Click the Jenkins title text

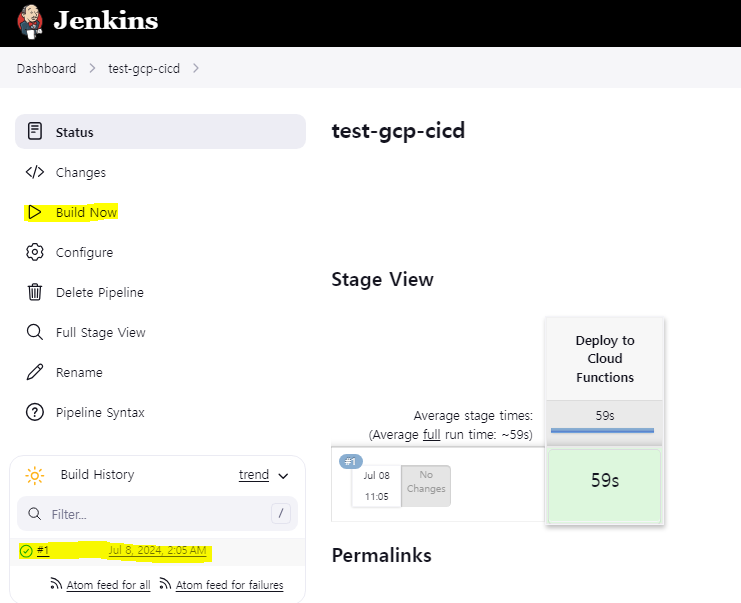106,20
